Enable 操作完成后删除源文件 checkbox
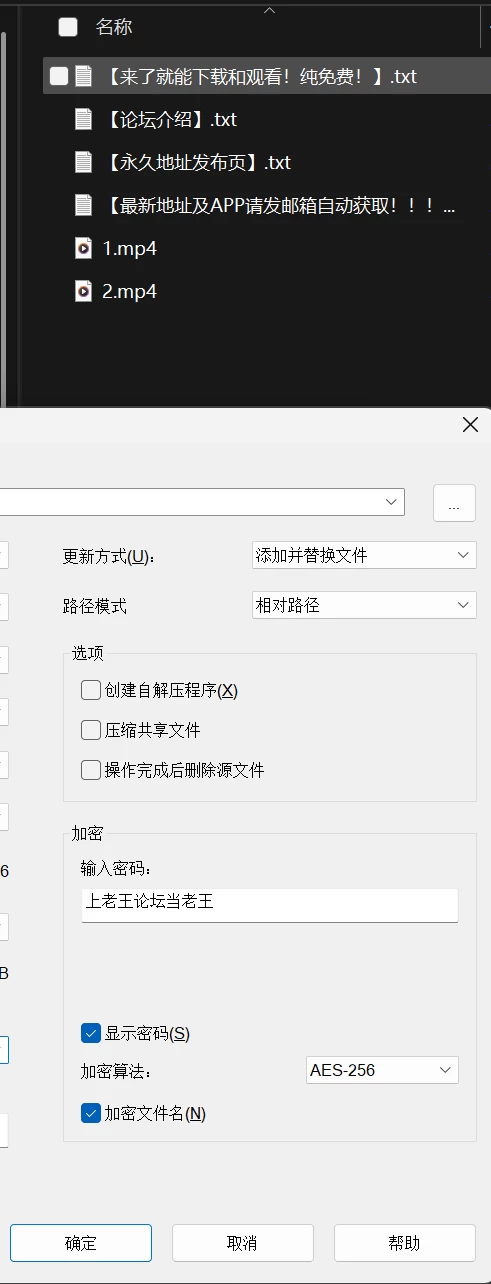This screenshot has height=1284, width=491. (x=91, y=770)
